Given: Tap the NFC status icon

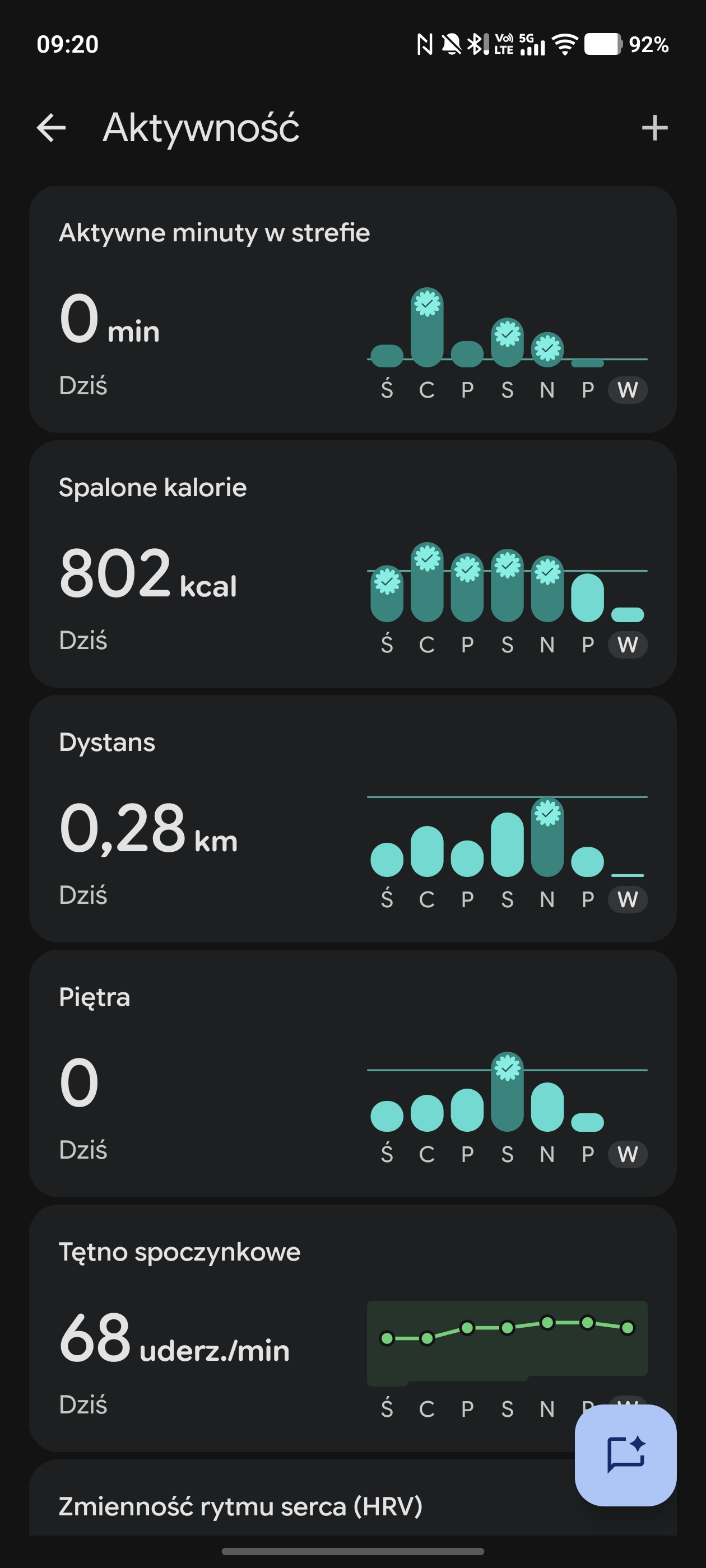Looking at the screenshot, I should coord(424,44).
